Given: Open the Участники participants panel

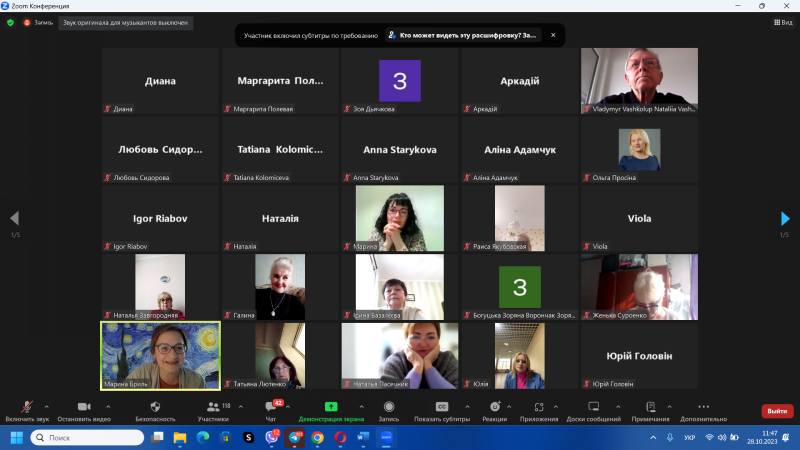Looking at the screenshot, I should coord(212,410).
